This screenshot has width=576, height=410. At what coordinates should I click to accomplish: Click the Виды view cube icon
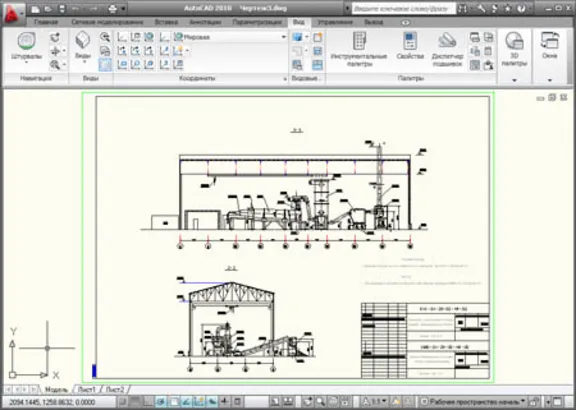83,40
